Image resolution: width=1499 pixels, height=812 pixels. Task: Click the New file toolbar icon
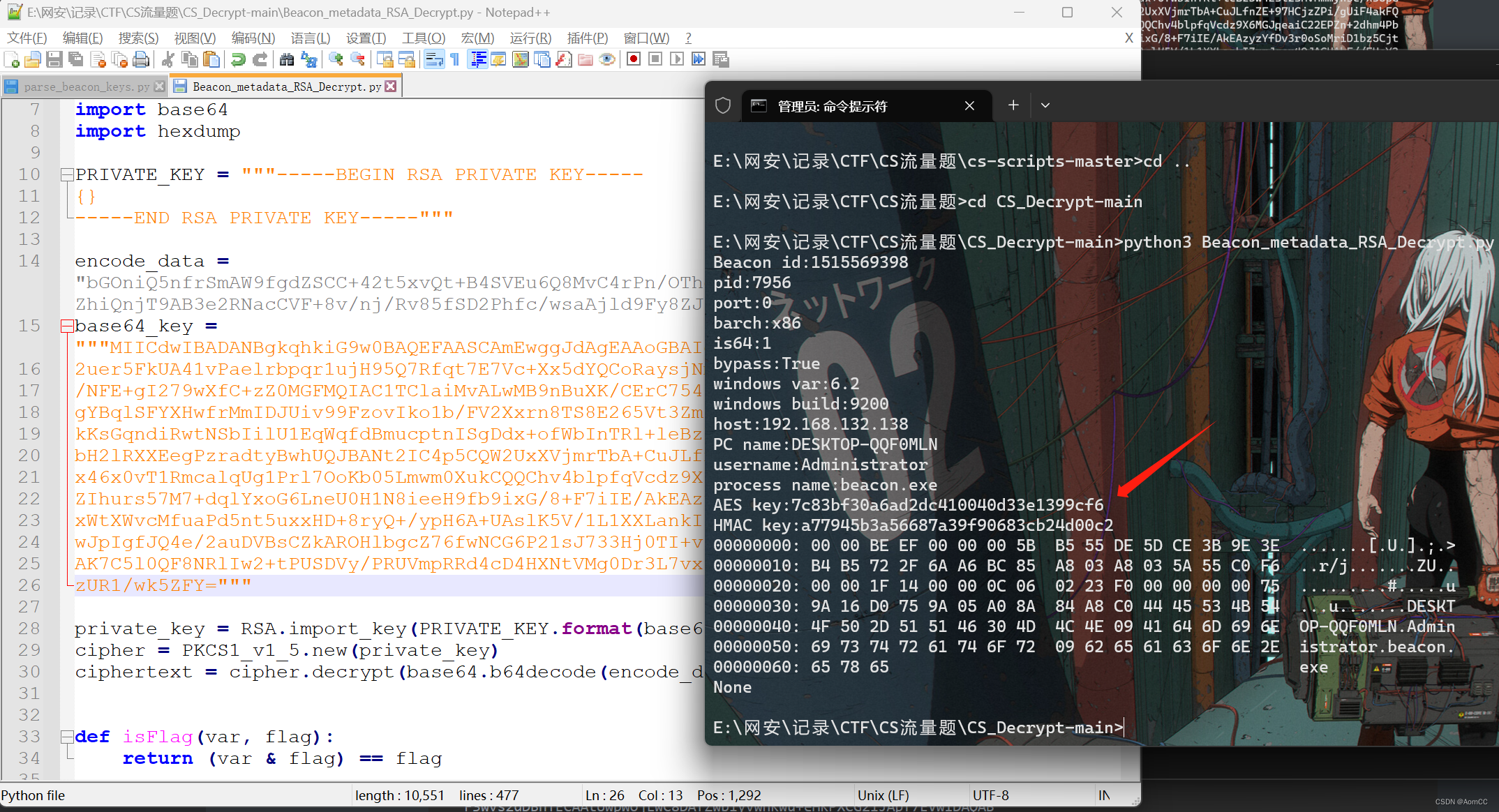(12, 60)
